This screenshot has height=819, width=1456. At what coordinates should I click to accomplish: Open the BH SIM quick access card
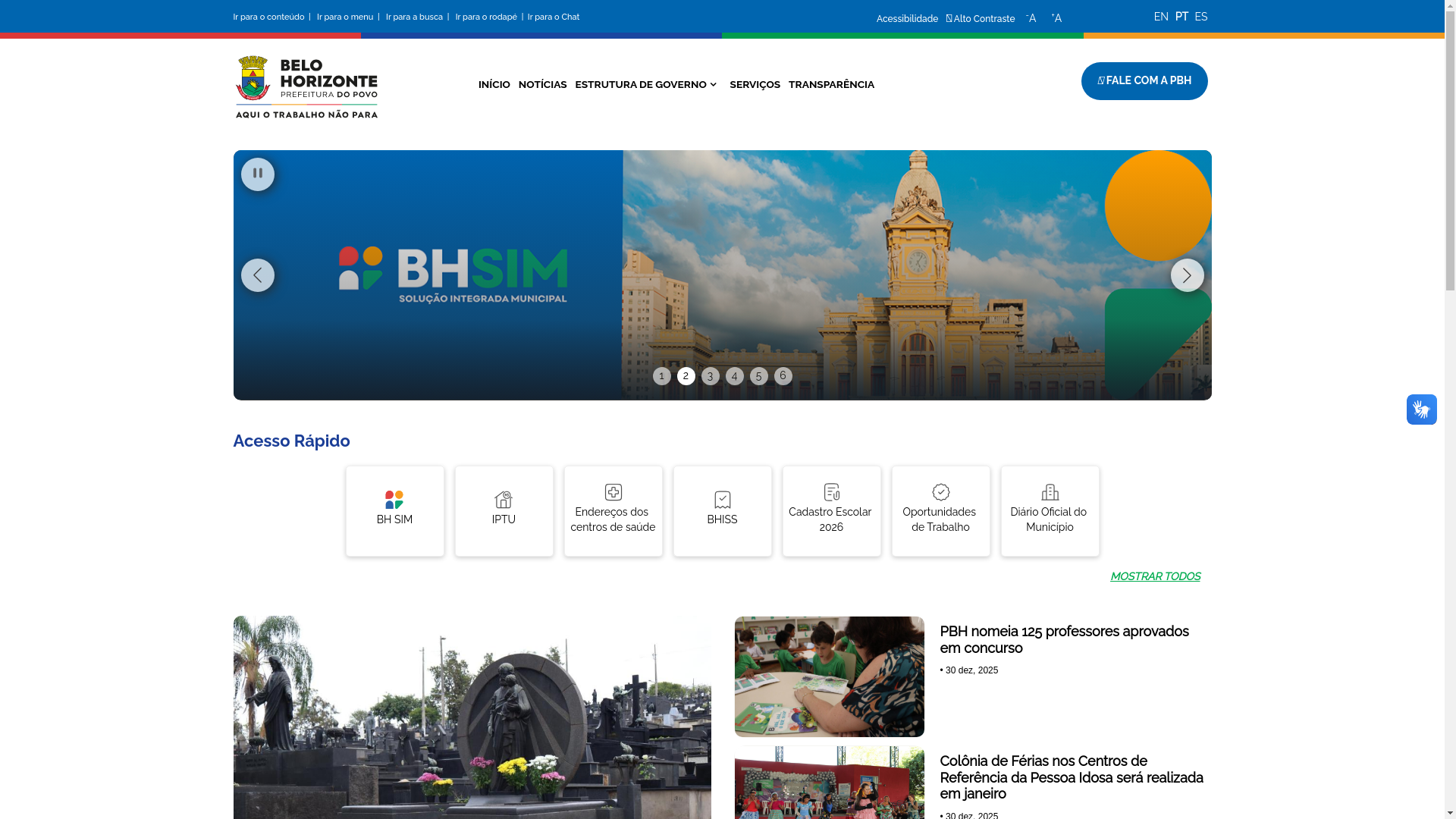[x=395, y=511]
